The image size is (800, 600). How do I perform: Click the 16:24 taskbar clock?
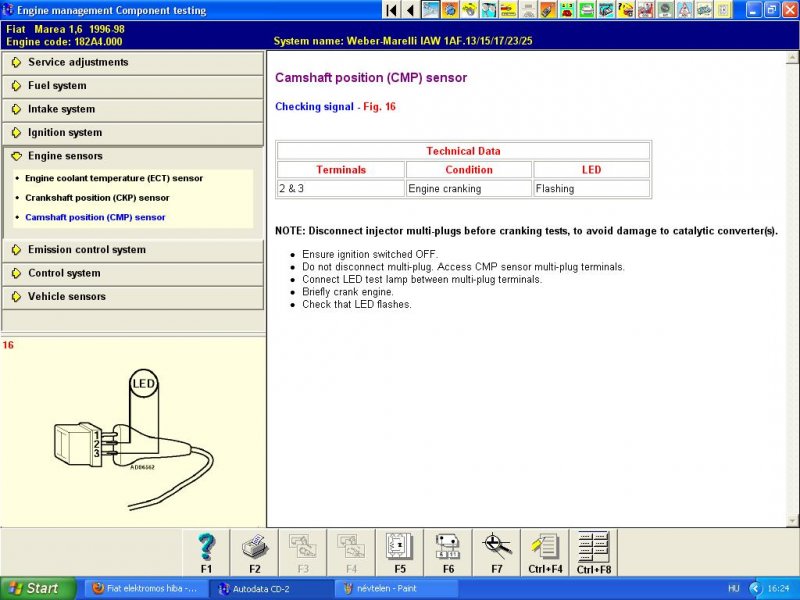tap(779, 589)
